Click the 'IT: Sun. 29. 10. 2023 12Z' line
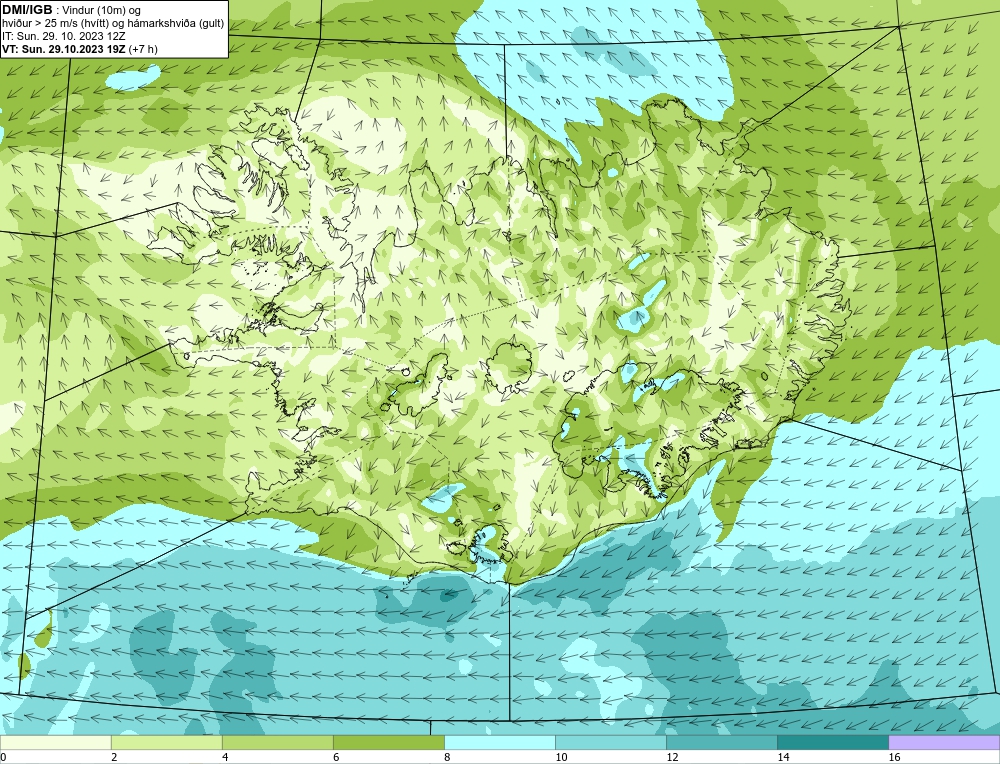The width and height of the screenshot is (1000, 764). [64, 36]
